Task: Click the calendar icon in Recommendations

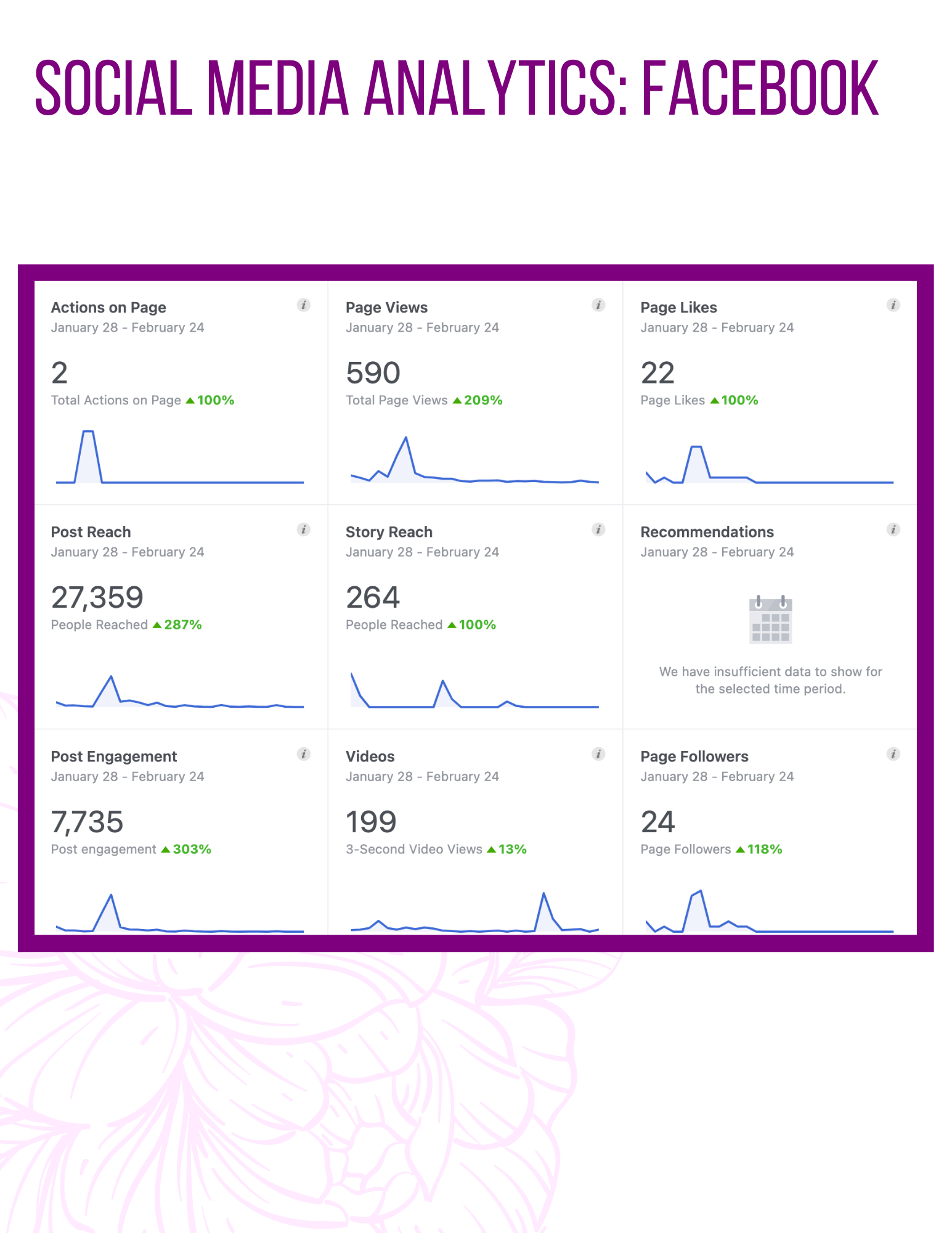Action: (770, 620)
